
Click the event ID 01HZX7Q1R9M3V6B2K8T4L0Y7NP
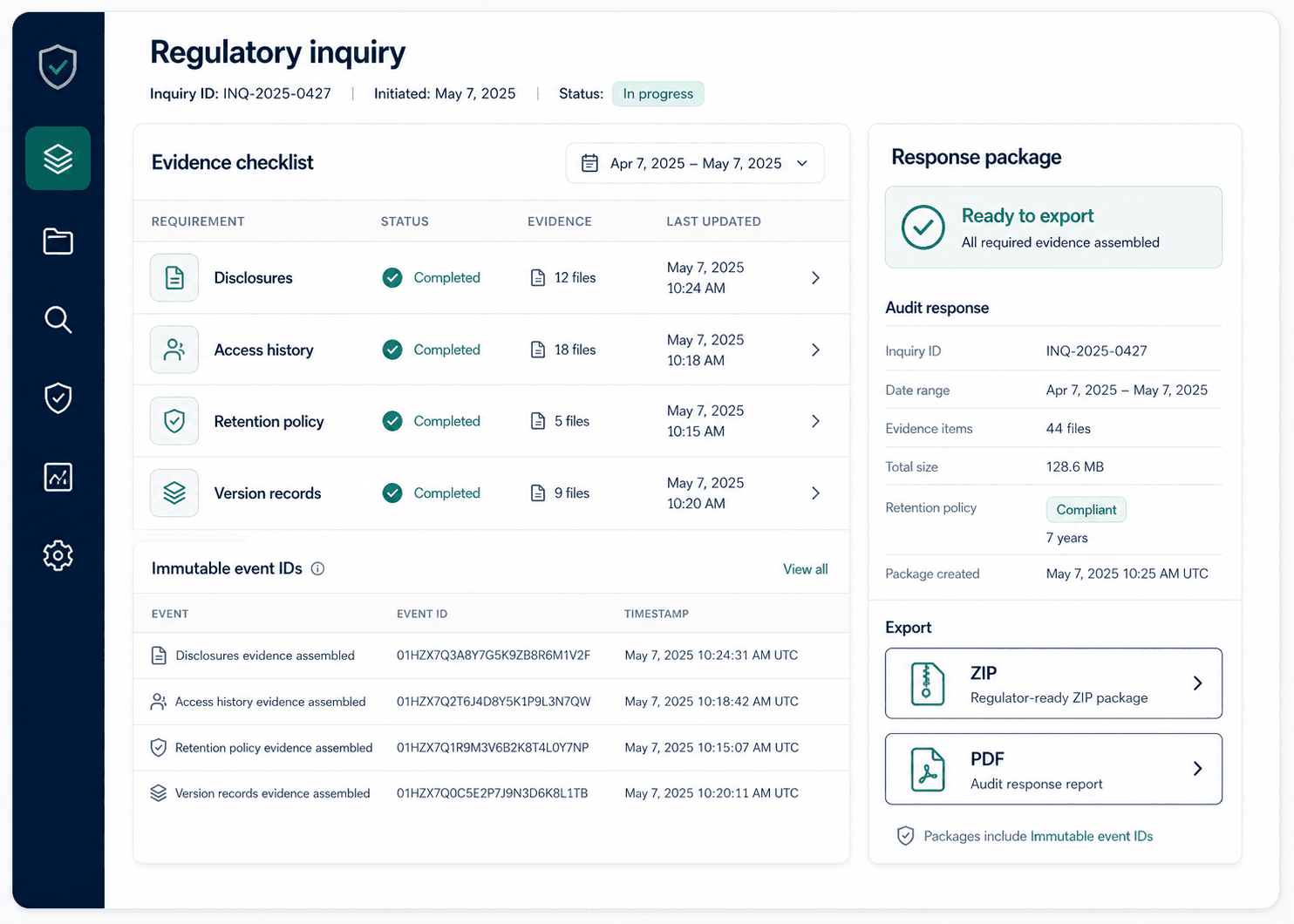493,748
